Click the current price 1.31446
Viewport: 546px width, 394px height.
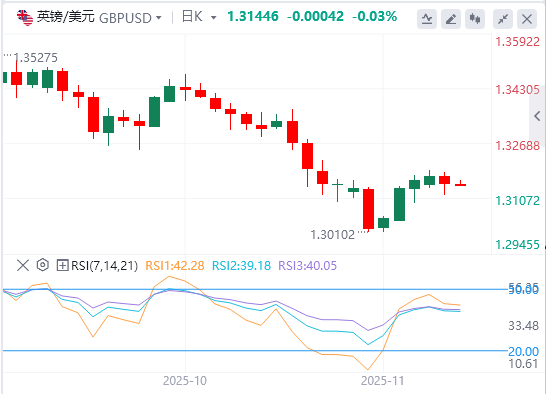(x=253, y=16)
